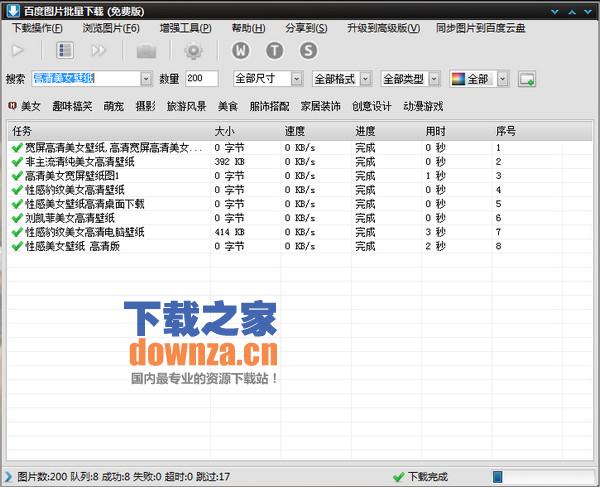600x487 pixels.
Task: Select task 性感美女壁纸高清桌面下载
Action: [85, 204]
